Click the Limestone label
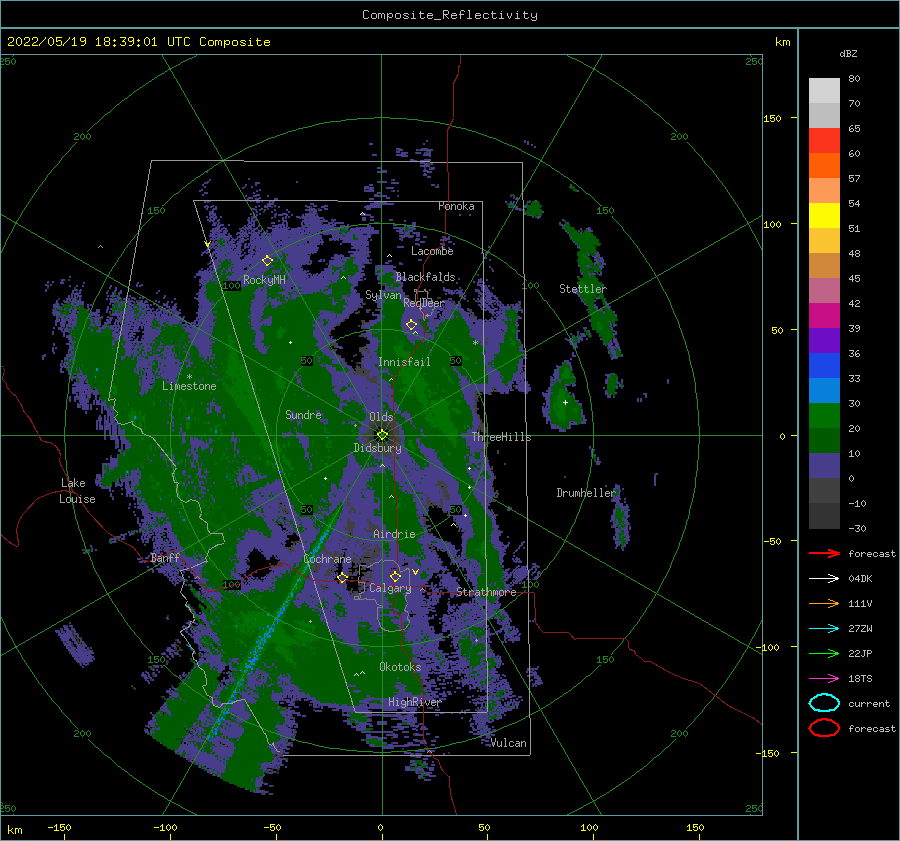This screenshot has width=900, height=841. tap(189, 386)
